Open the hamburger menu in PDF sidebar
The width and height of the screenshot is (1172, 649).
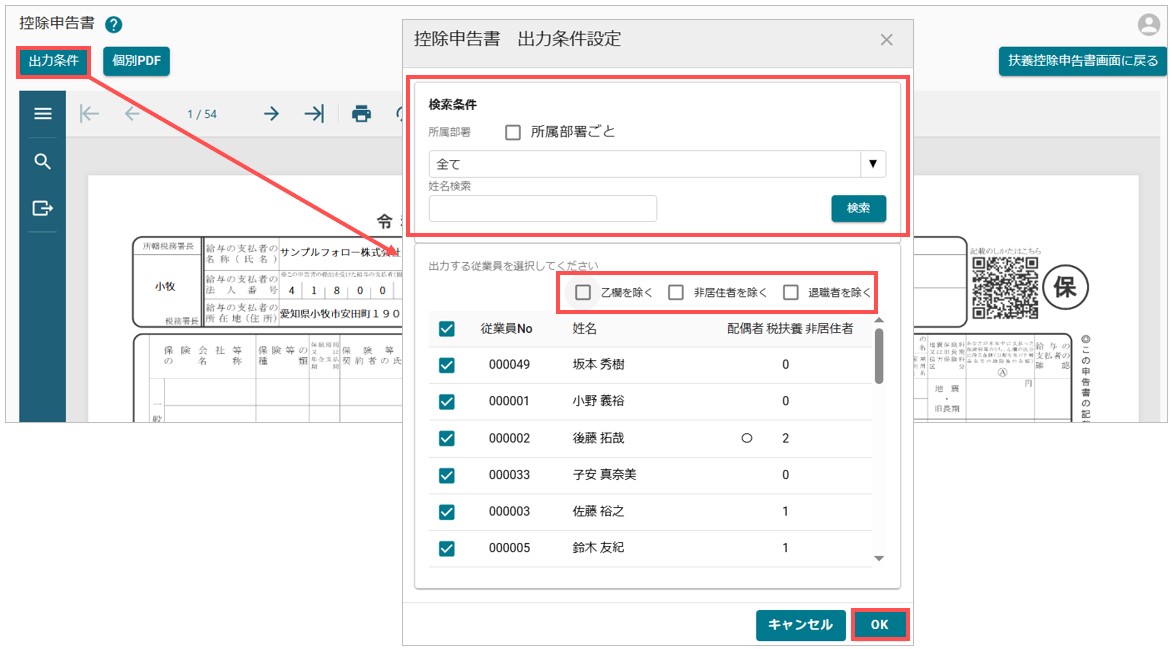click(x=42, y=114)
